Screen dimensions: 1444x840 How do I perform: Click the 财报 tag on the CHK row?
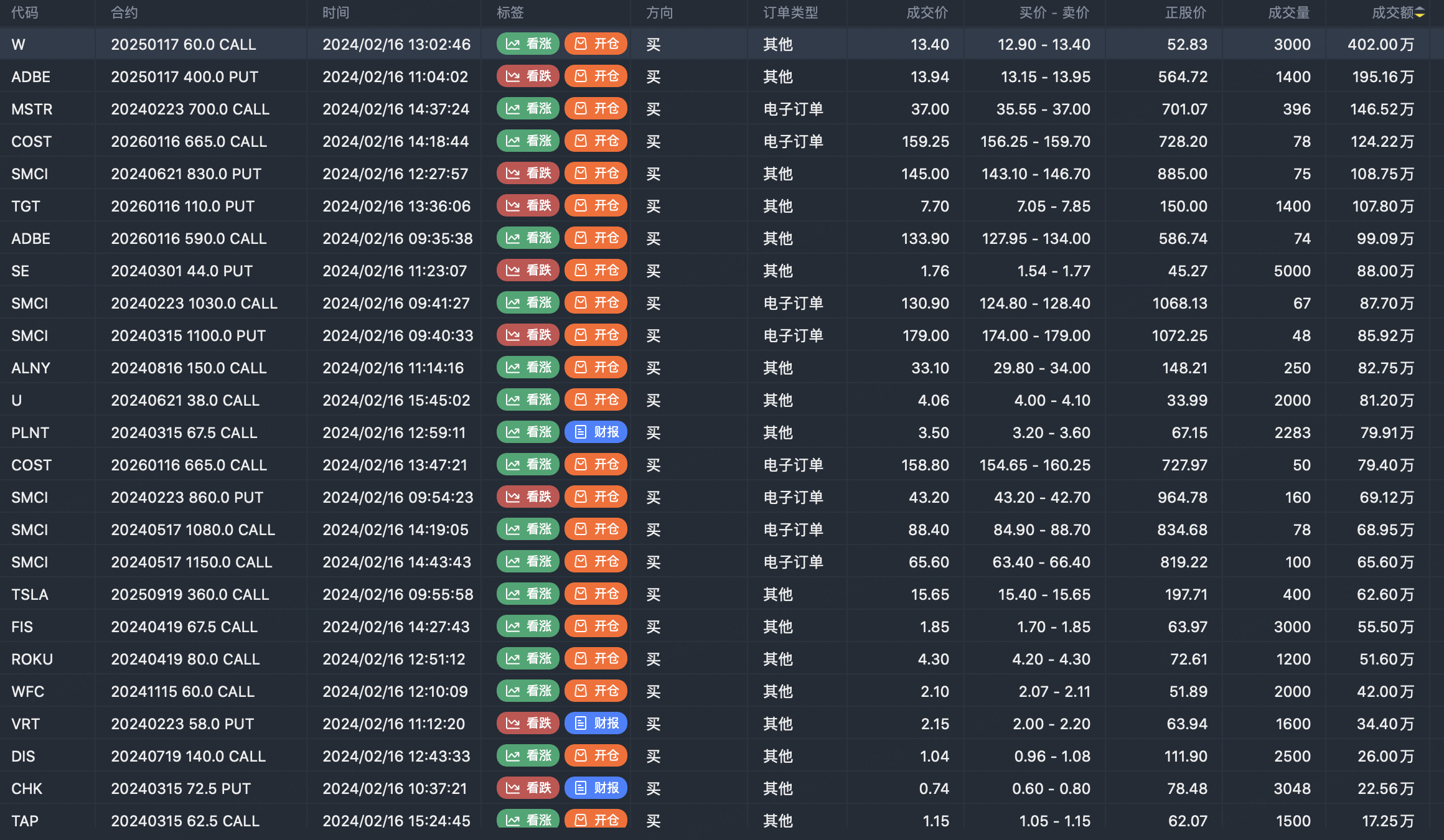click(x=596, y=788)
